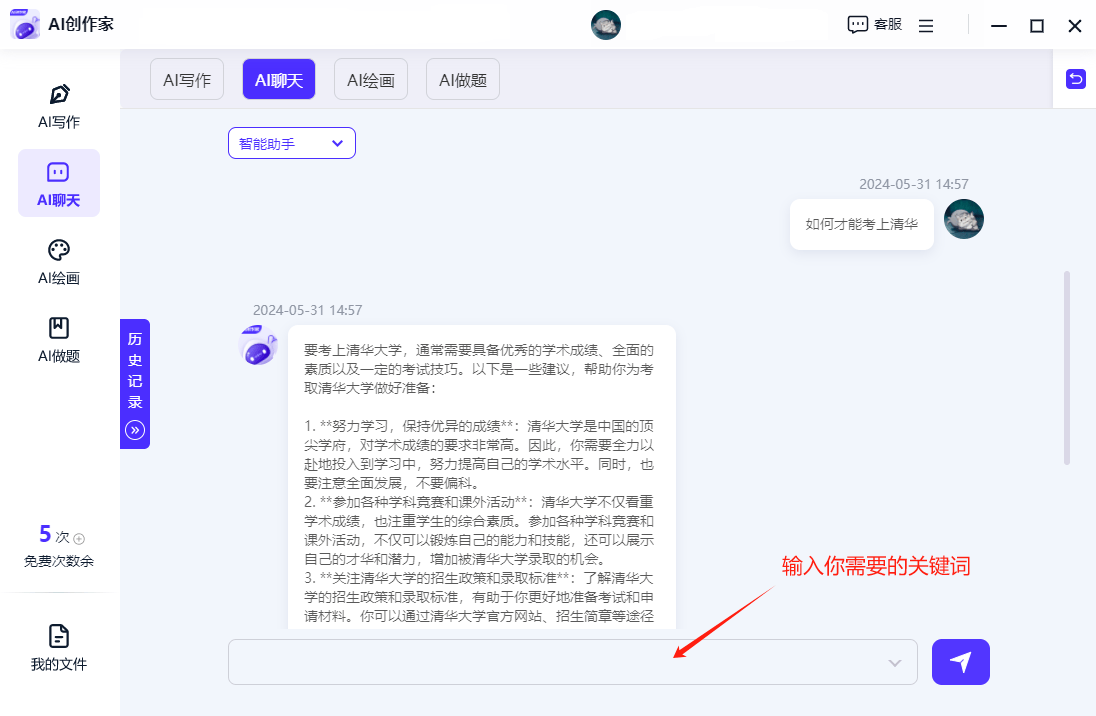The height and width of the screenshot is (716, 1096).
Task: Select the AI聊天 sidebar icon
Action: pyautogui.click(x=59, y=183)
